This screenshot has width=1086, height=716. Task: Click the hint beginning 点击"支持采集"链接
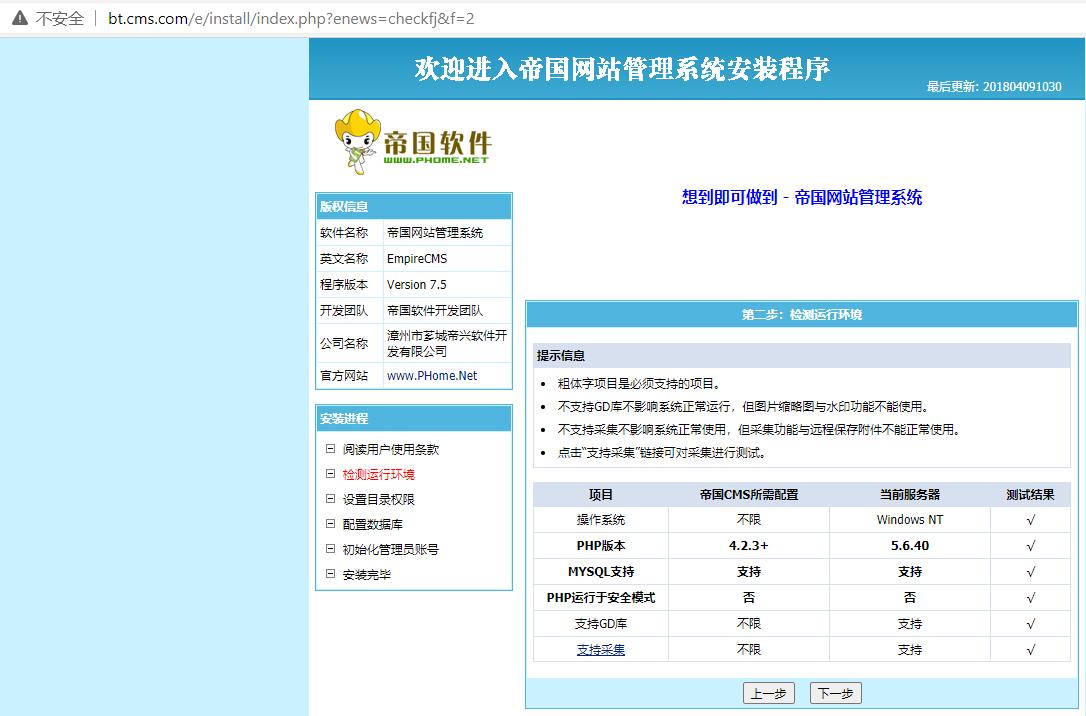(x=661, y=453)
